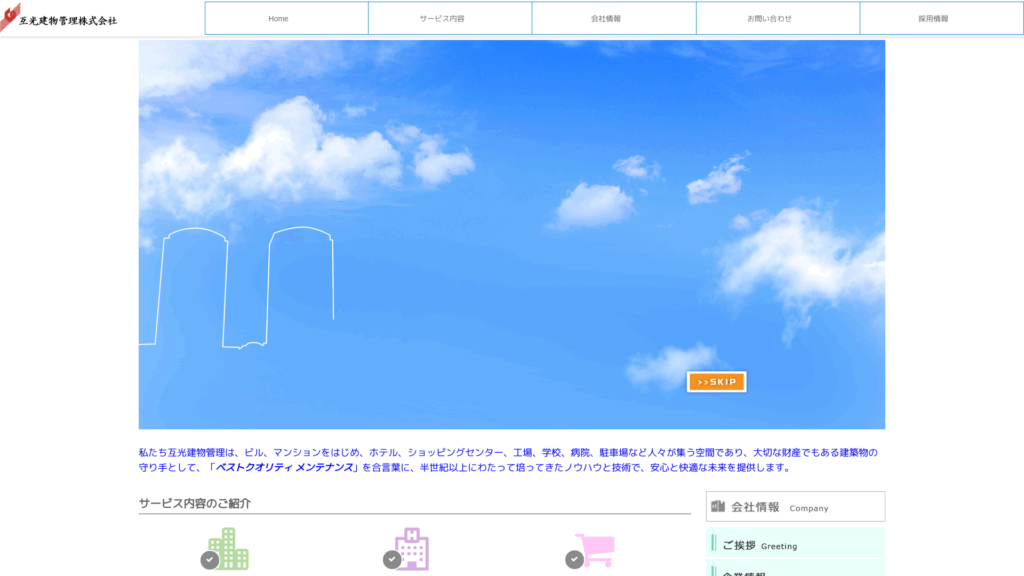Open the お問い合わせ navigation tab
This screenshot has height=576, width=1024.
pyautogui.click(x=777, y=18)
